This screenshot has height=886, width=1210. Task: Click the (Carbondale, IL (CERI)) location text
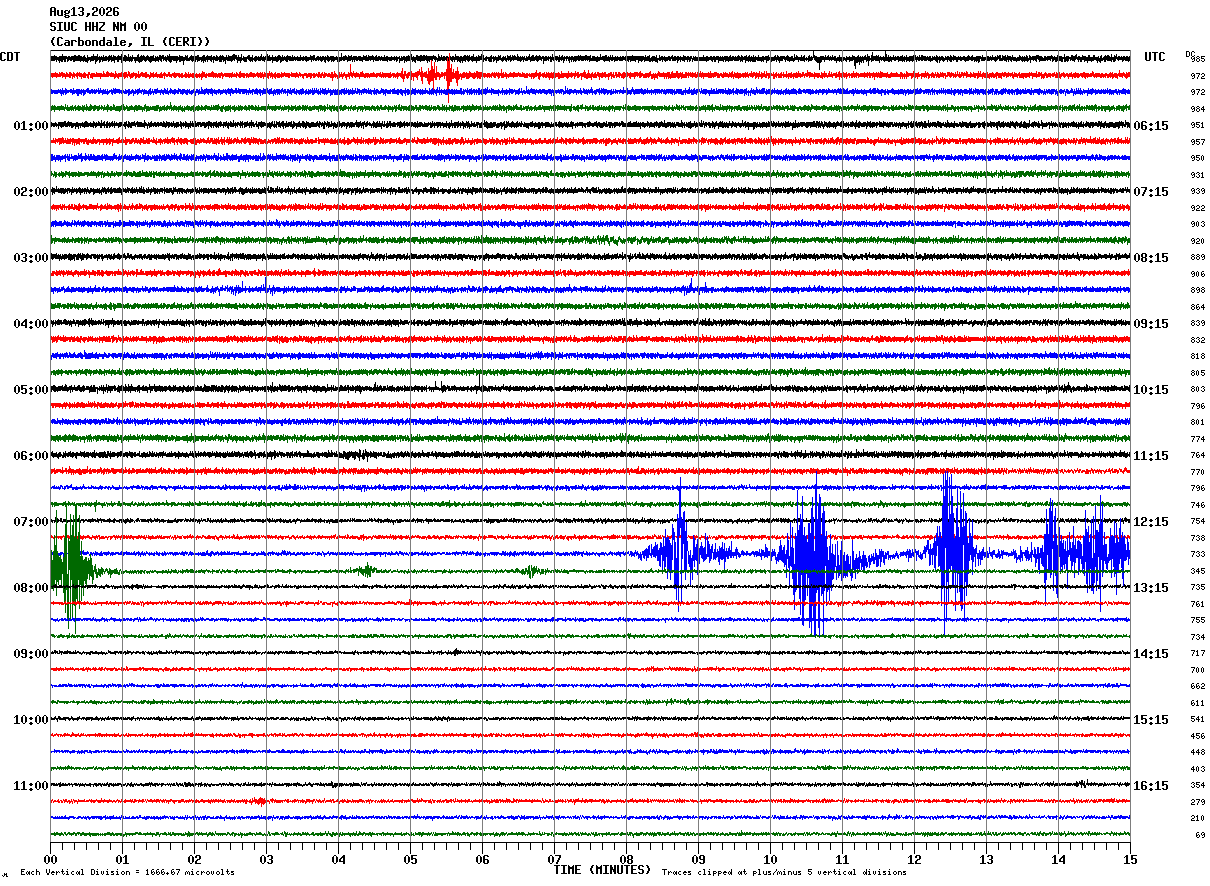click(x=130, y=42)
